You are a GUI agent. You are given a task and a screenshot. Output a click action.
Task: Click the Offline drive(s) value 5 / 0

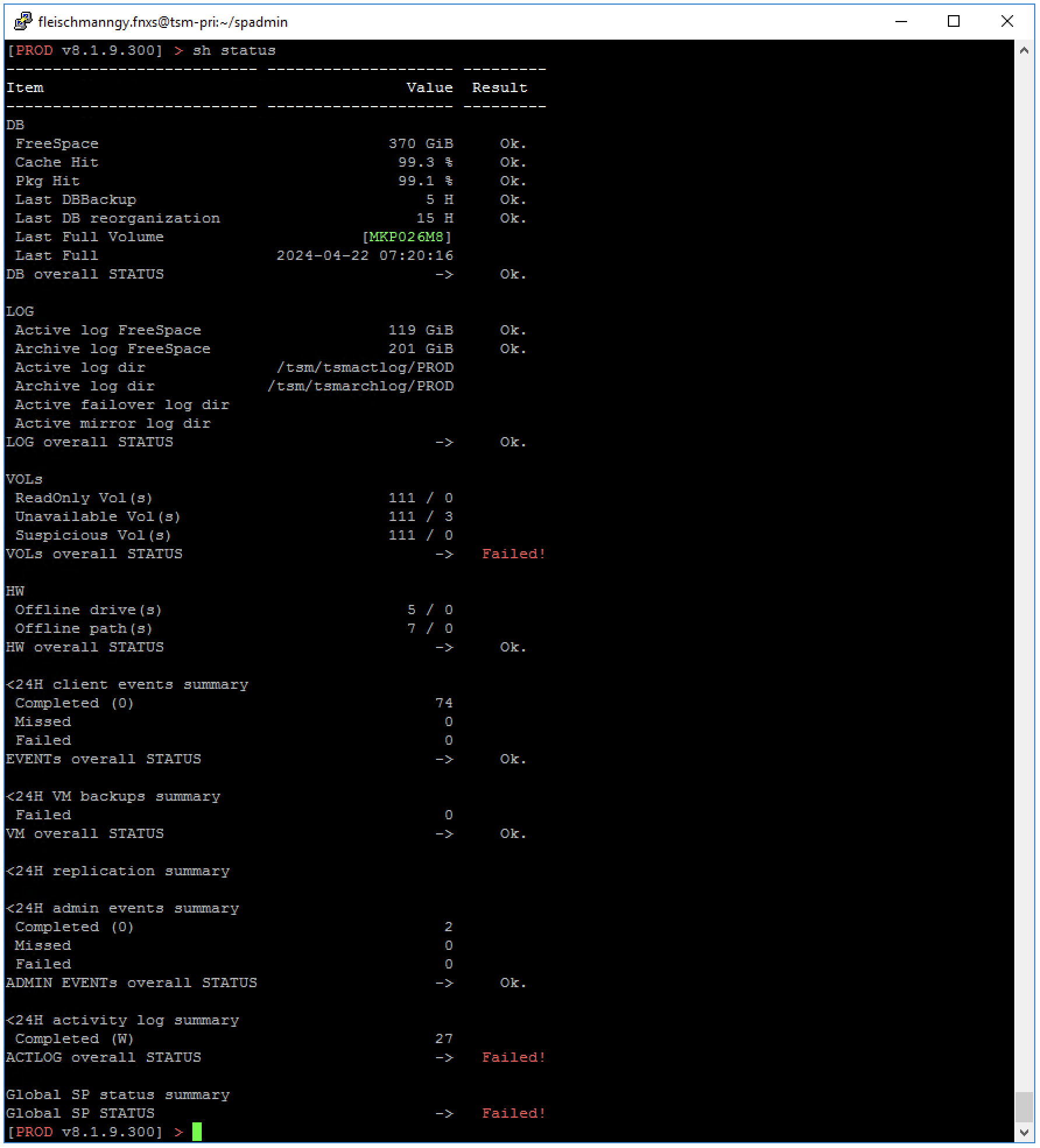(x=429, y=610)
